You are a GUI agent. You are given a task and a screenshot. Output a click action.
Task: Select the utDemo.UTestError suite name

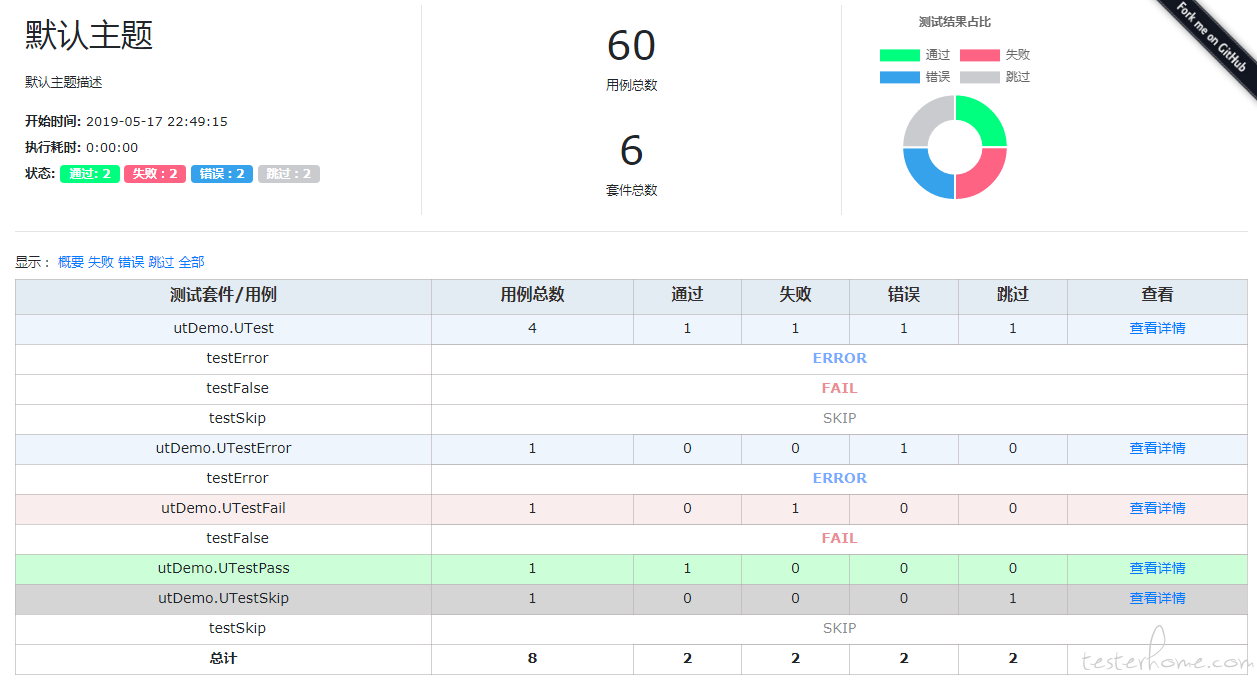click(223, 448)
